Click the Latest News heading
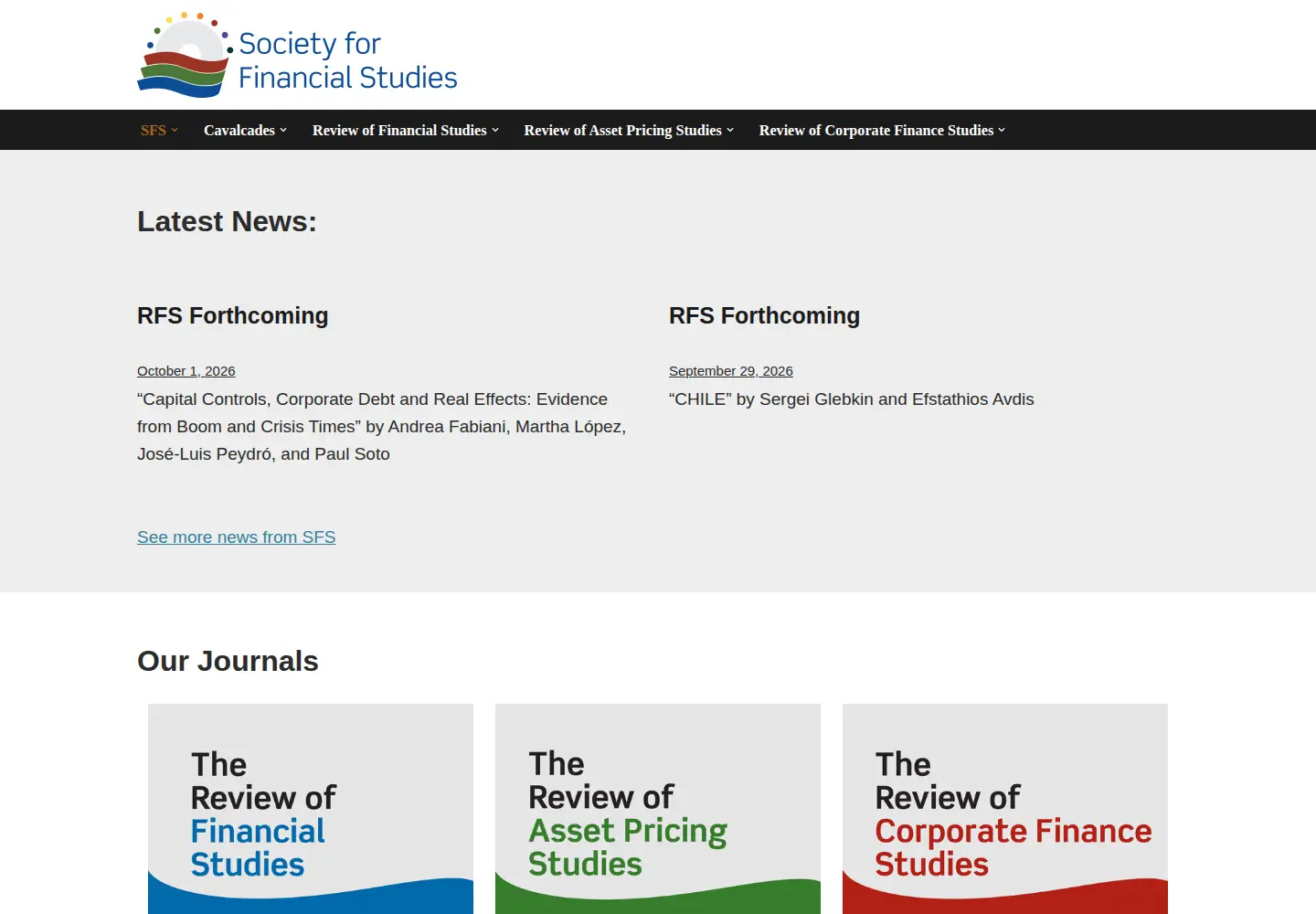 (228, 221)
